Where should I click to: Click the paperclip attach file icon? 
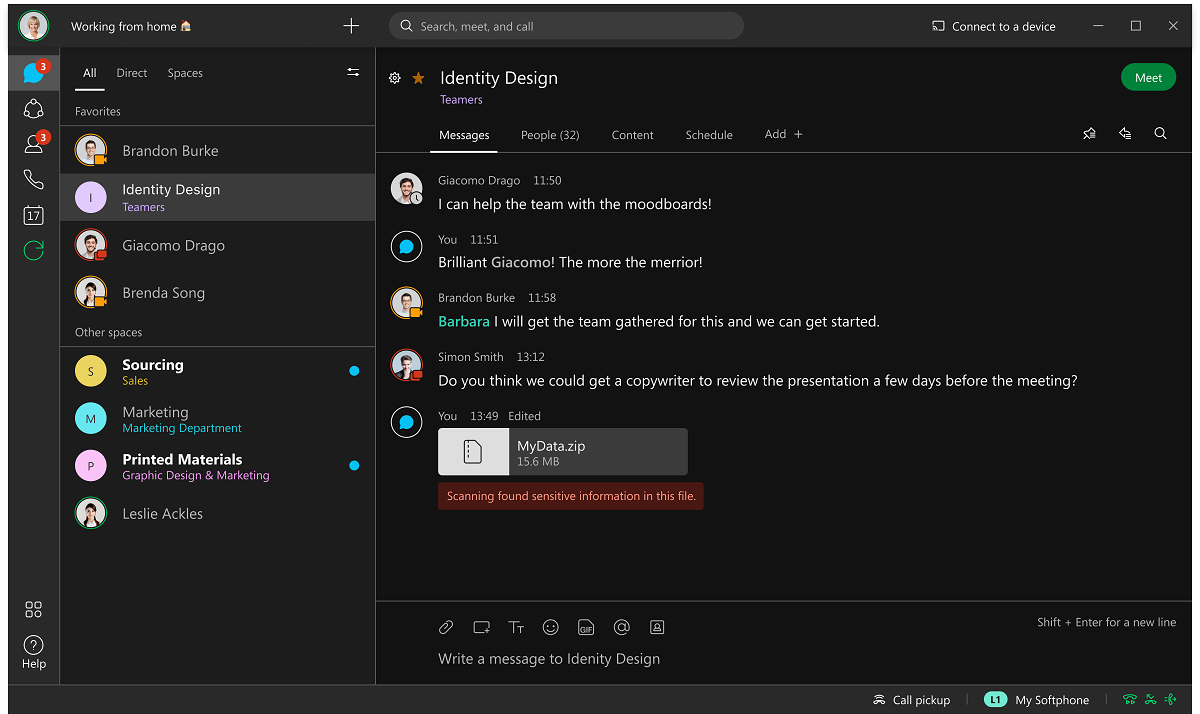446,627
